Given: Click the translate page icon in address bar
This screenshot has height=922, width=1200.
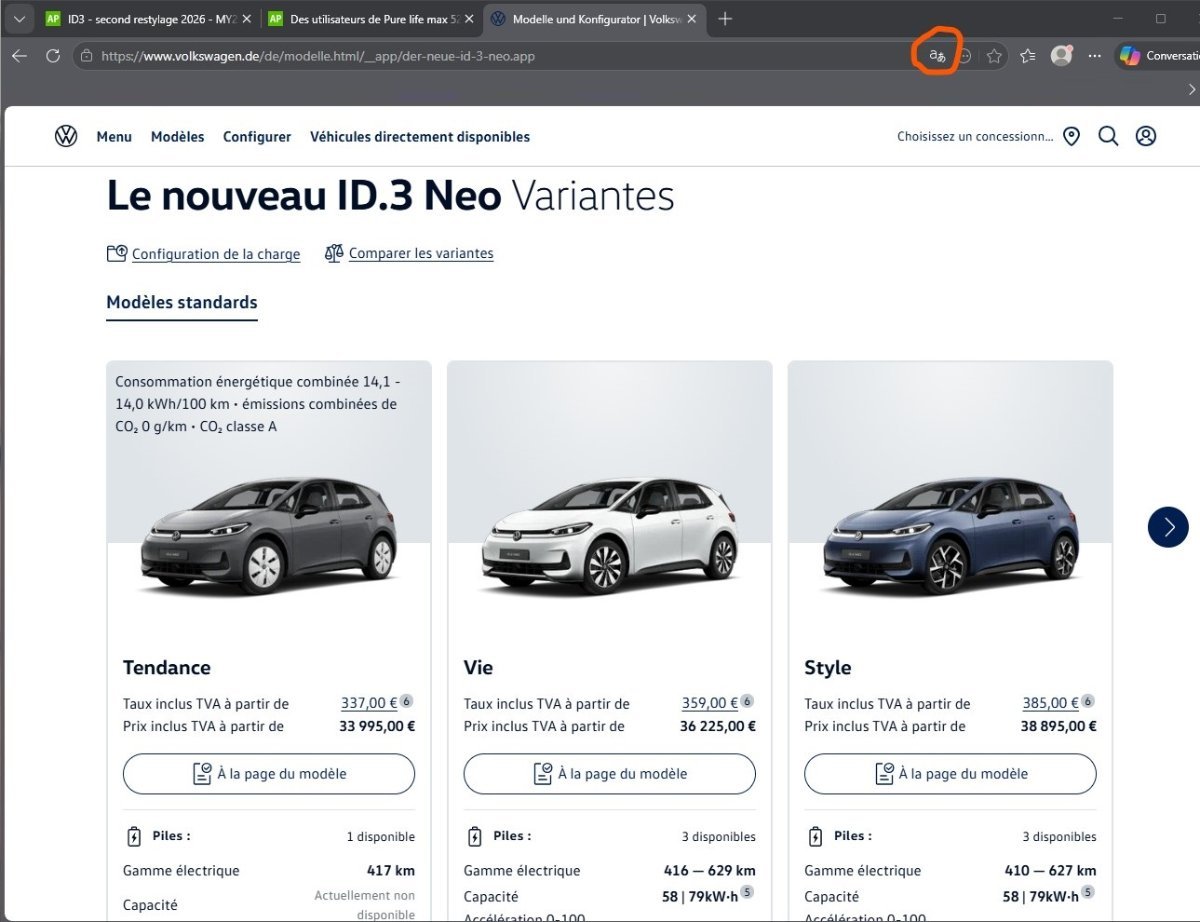Looking at the screenshot, I should click(x=937, y=56).
